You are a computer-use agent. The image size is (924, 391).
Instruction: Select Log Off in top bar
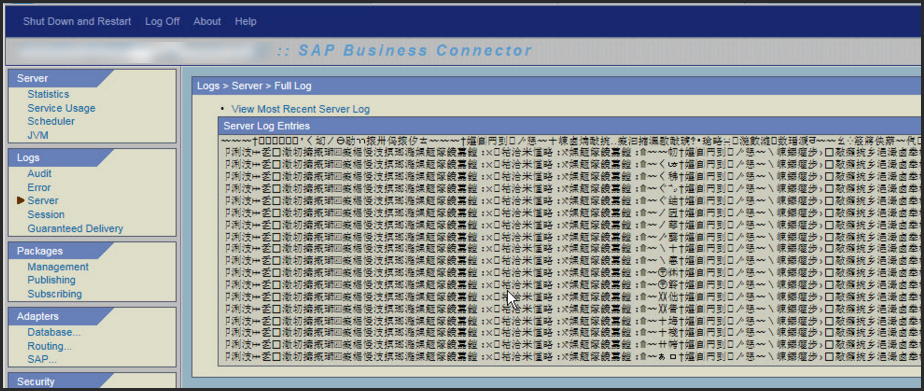click(x=162, y=21)
